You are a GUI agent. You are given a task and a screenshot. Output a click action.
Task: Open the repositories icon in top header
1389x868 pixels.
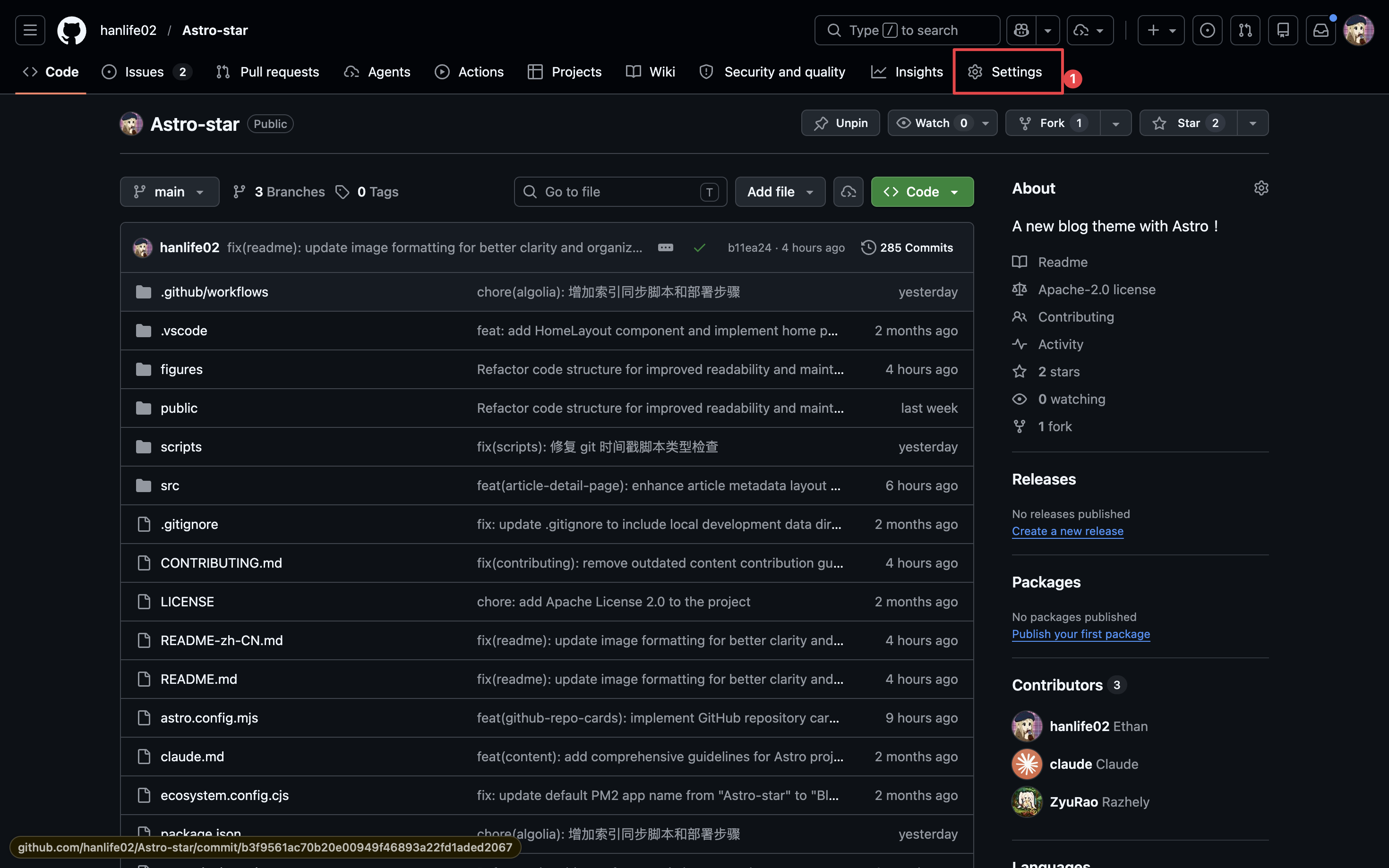click(1283, 30)
